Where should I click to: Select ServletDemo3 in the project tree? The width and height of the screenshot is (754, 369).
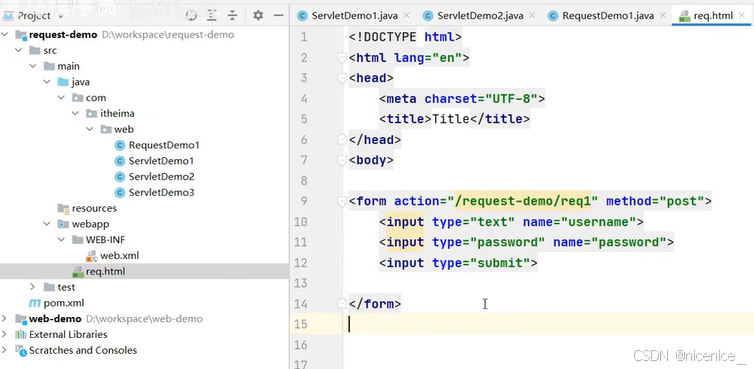pyautogui.click(x=161, y=192)
